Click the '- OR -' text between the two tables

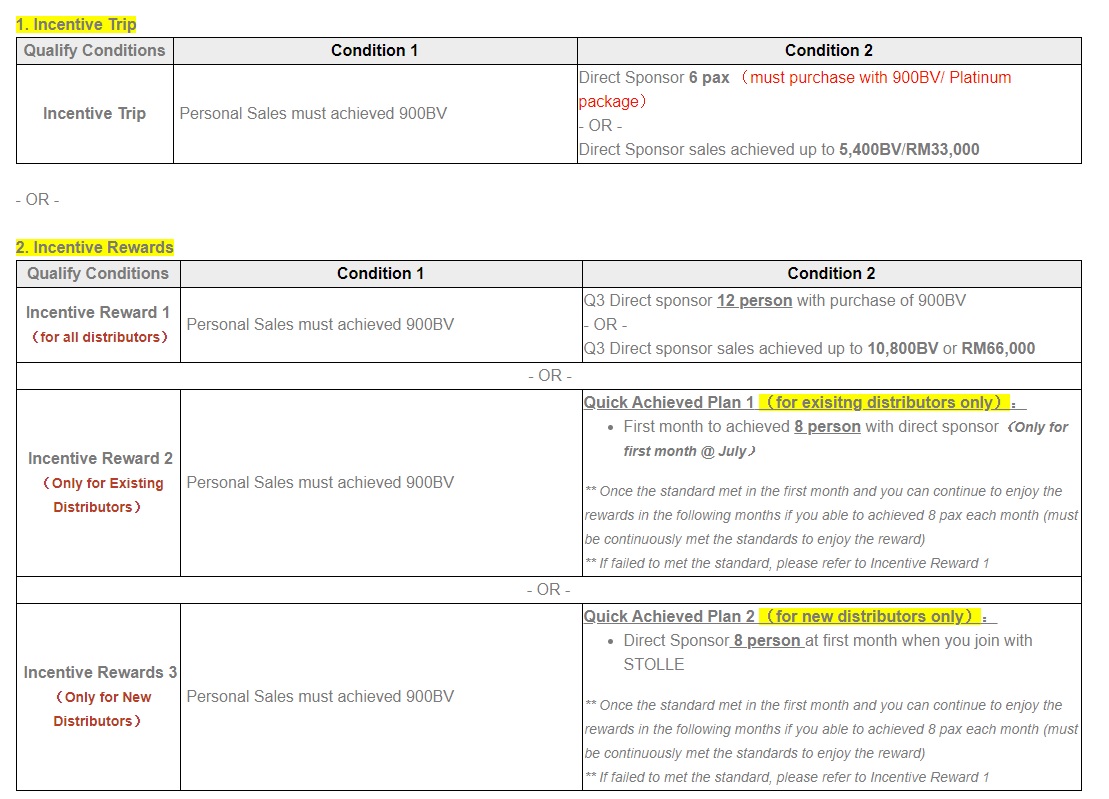point(37,200)
